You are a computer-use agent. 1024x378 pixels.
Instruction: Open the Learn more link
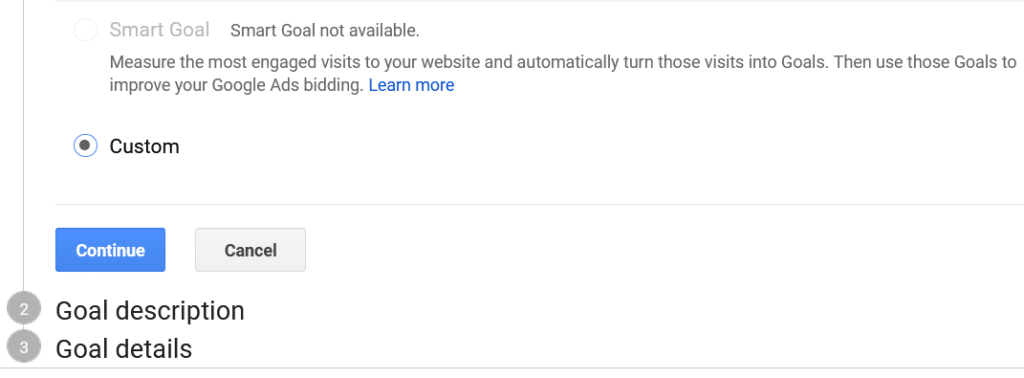point(411,85)
